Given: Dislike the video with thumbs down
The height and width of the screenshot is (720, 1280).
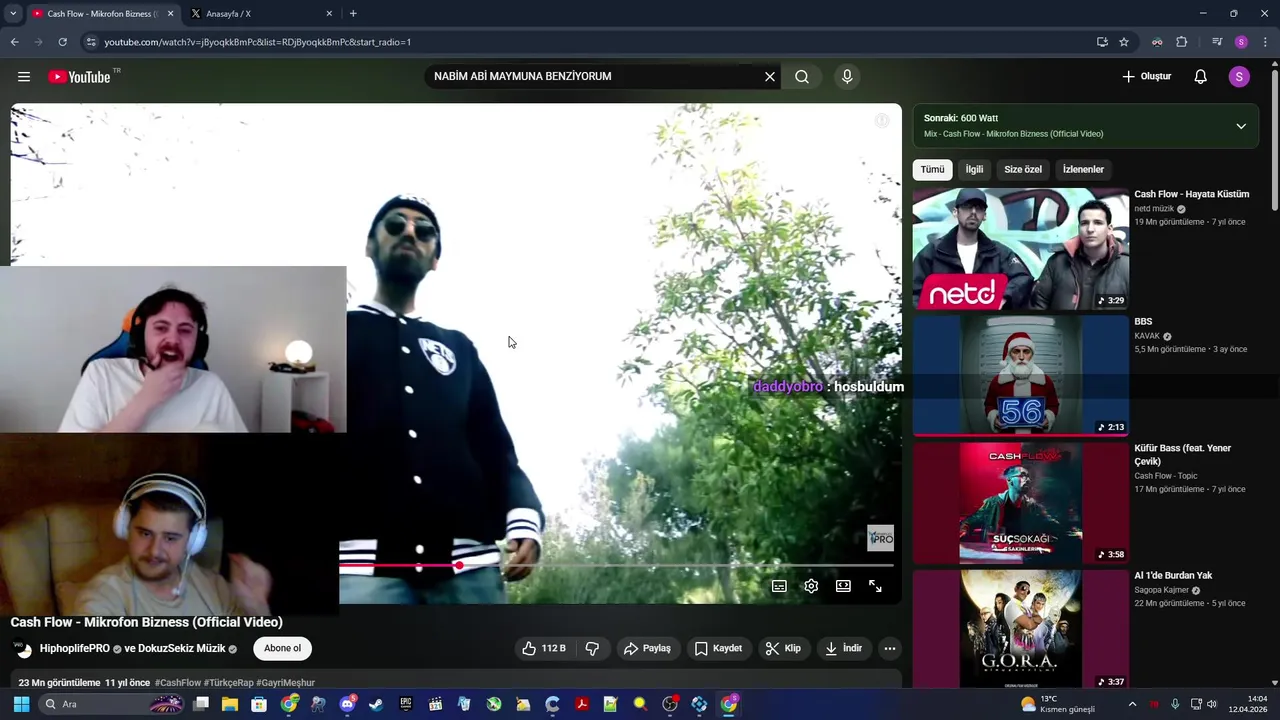Looking at the screenshot, I should 592,649.
